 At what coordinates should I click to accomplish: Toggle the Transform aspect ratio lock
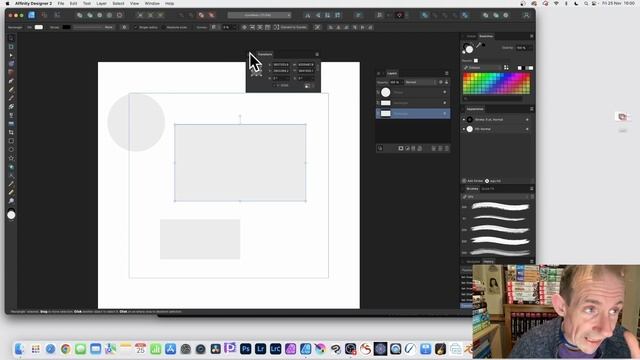pos(317,68)
